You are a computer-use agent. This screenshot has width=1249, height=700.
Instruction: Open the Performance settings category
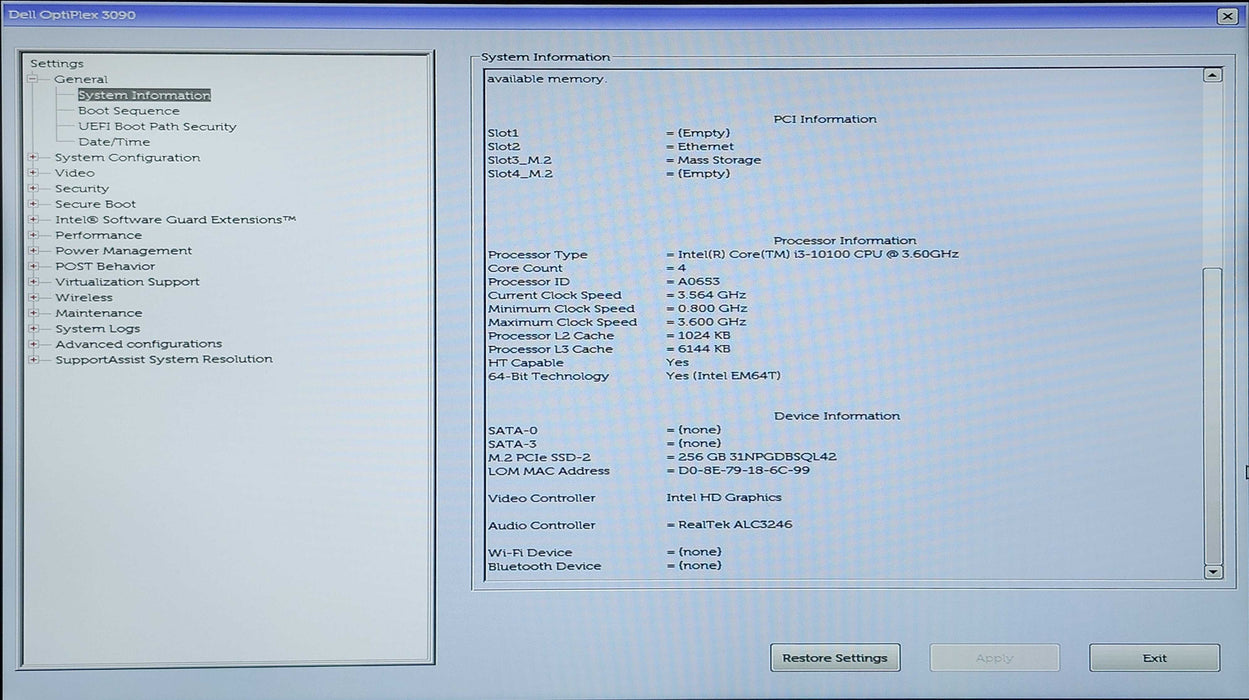(x=98, y=235)
